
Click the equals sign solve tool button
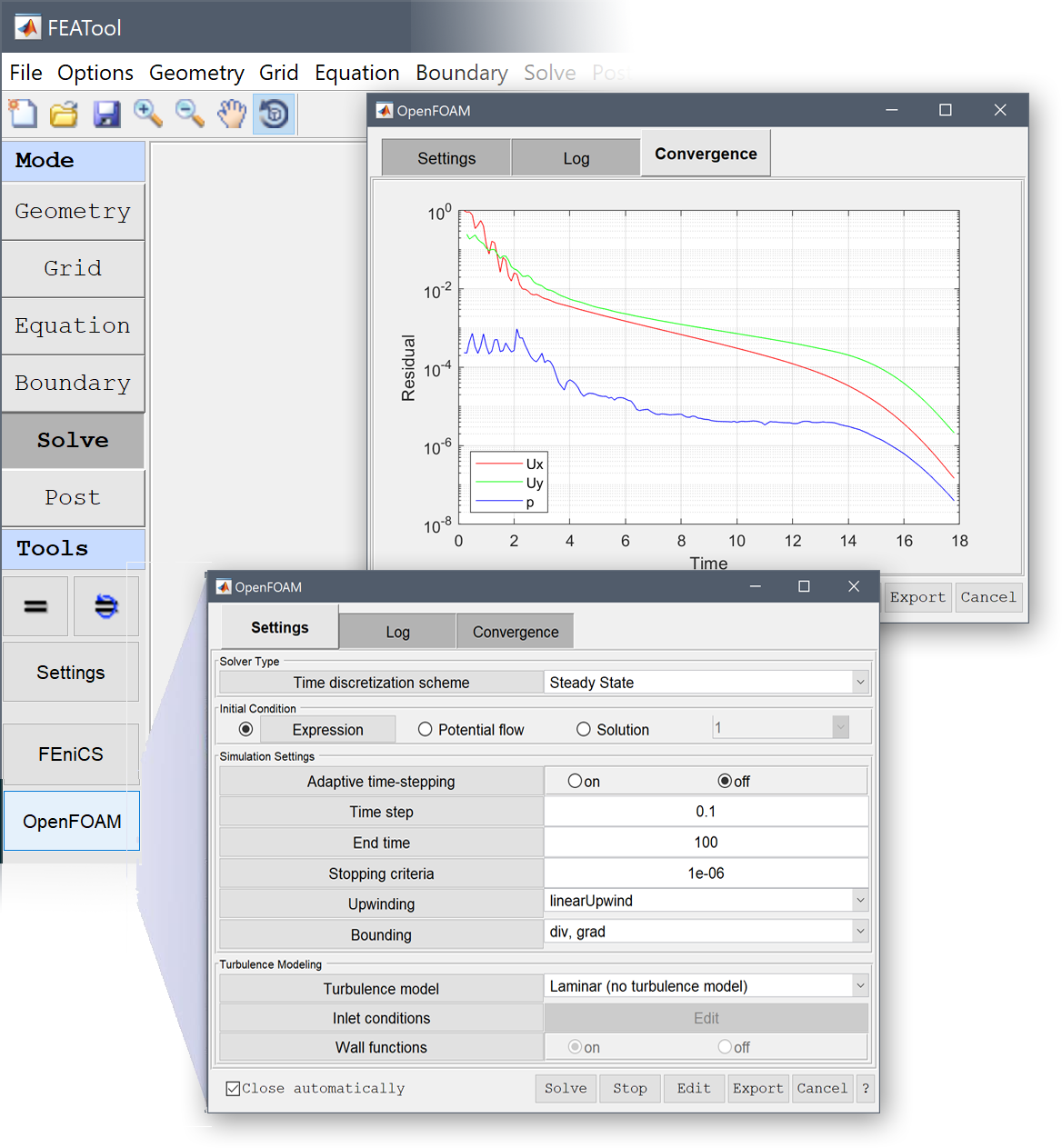pyautogui.click(x=35, y=606)
